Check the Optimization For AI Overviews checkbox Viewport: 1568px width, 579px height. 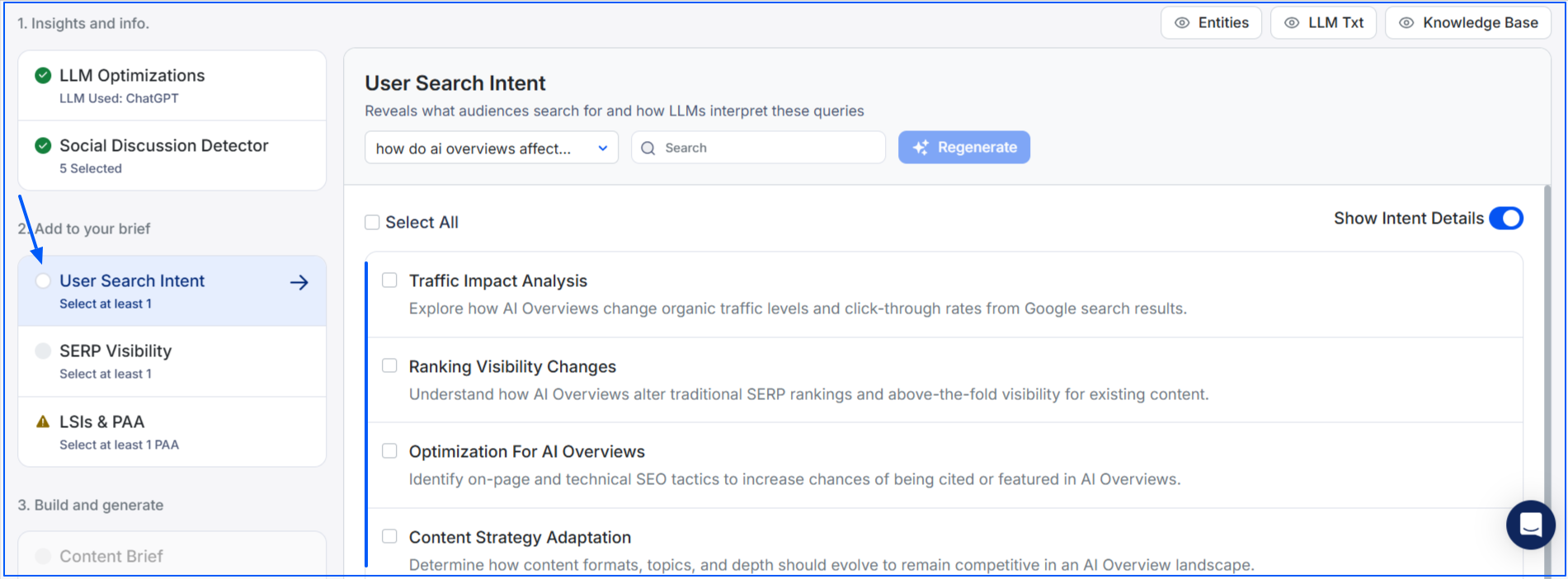pos(389,451)
